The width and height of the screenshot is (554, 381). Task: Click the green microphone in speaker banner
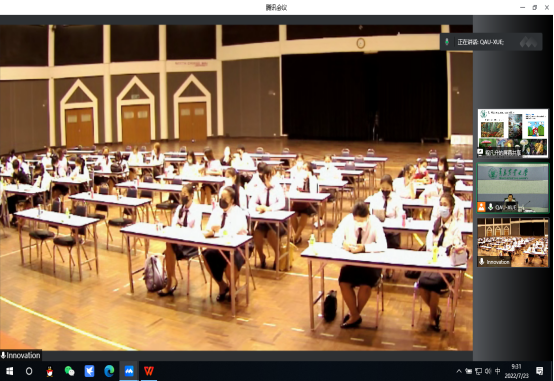447,42
